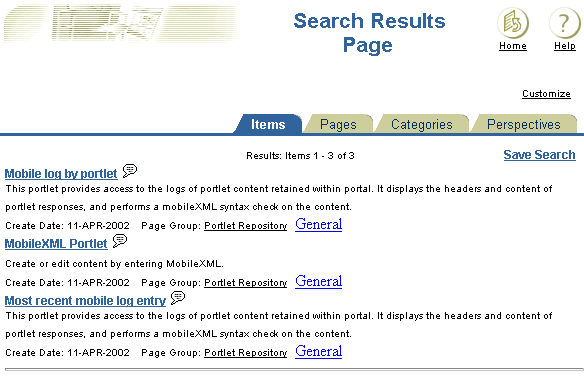
Task: Open the Most recent mobile log entry result
Action: [x=85, y=301]
